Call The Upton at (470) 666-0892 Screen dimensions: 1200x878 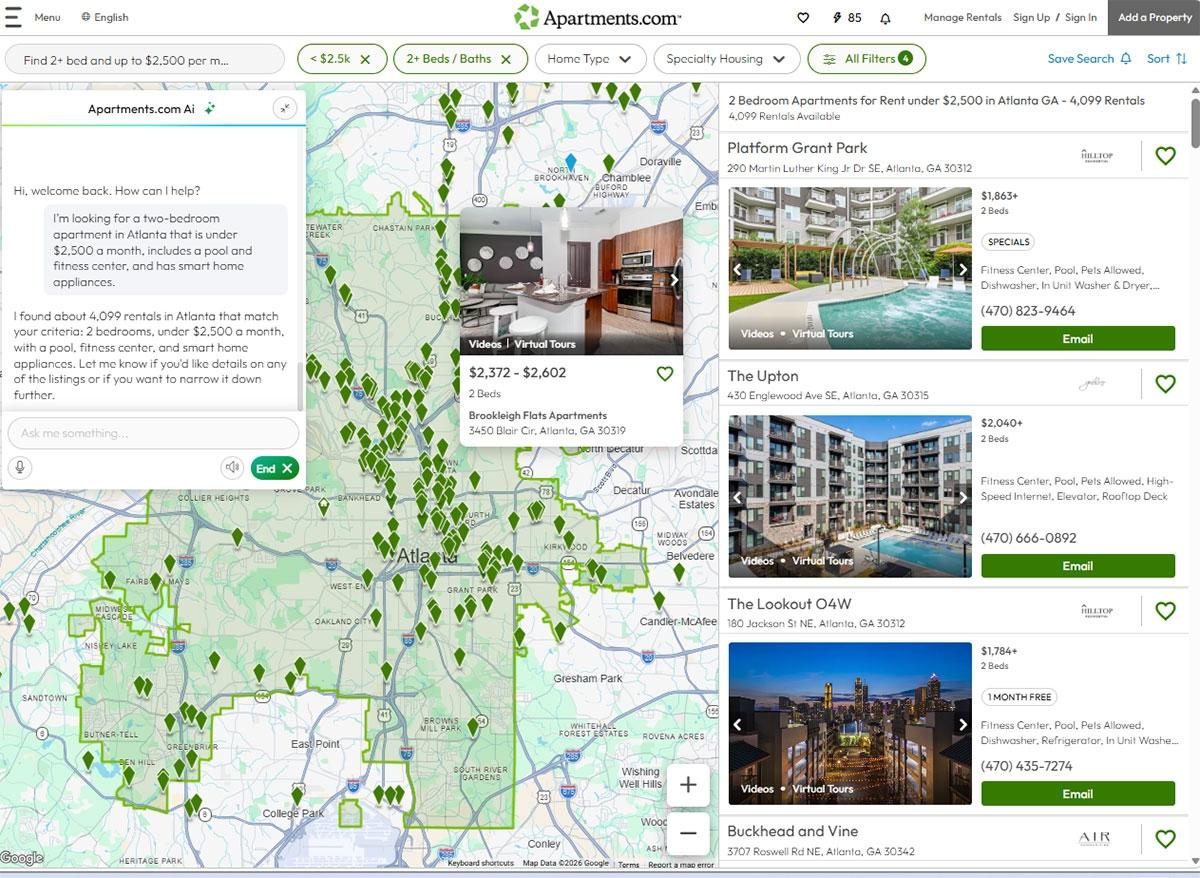[x=1029, y=538]
